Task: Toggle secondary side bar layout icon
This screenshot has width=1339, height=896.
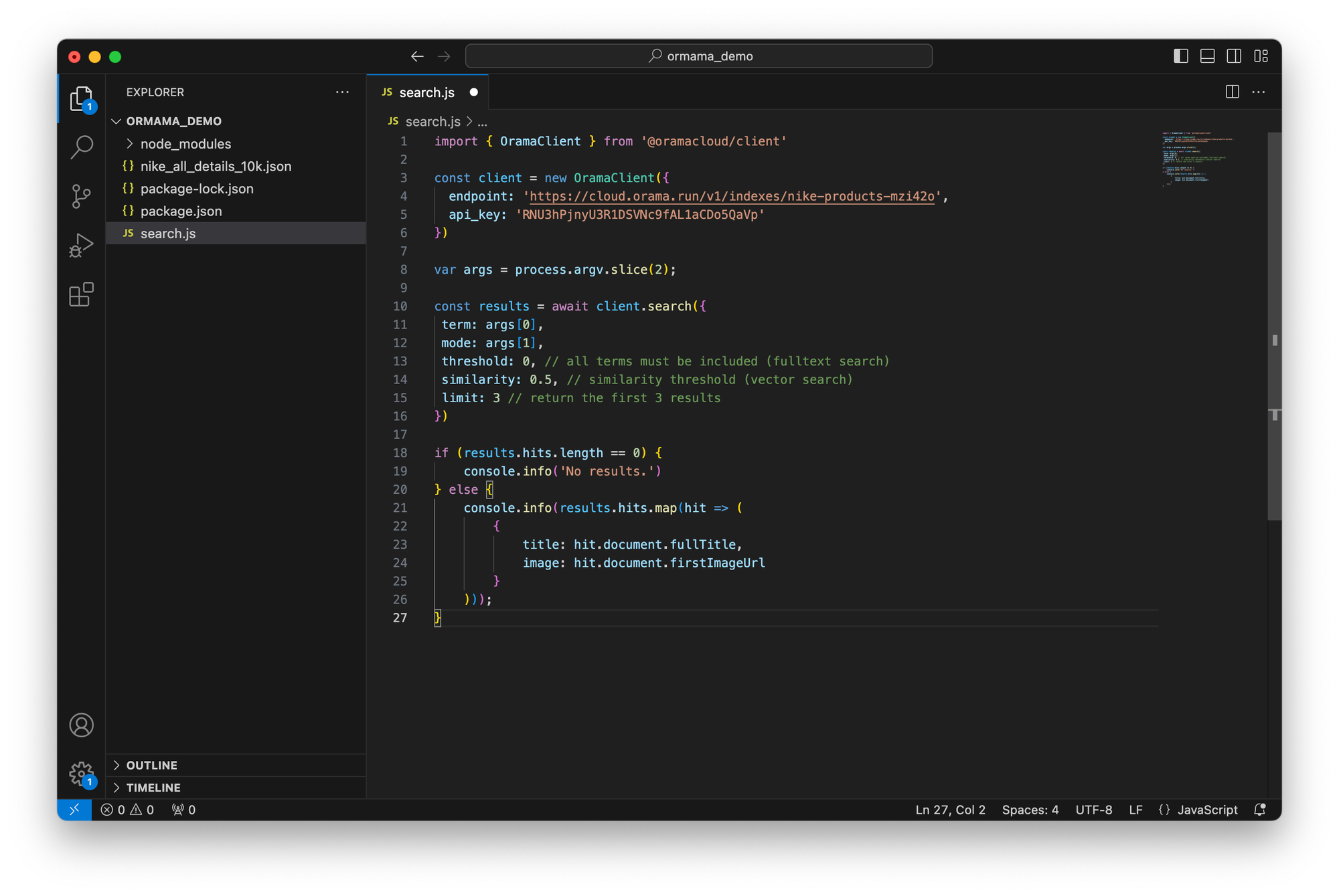Action: [x=1234, y=56]
